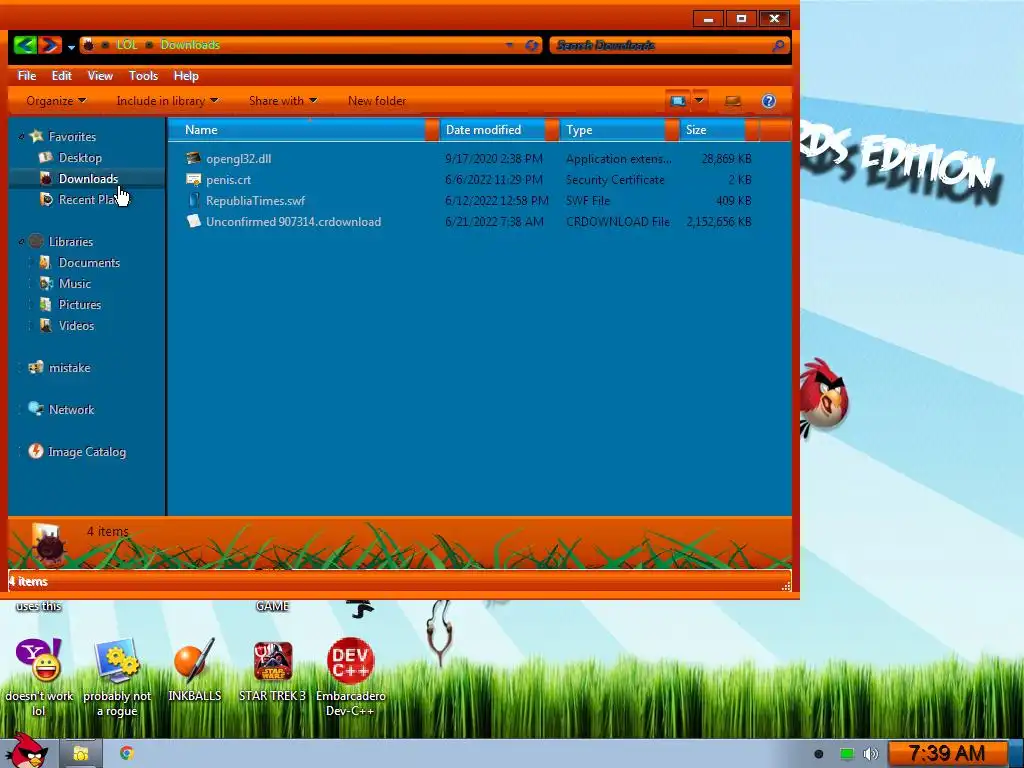This screenshot has width=1024, height=768.
Task: Open the File menu
Action: coord(27,76)
